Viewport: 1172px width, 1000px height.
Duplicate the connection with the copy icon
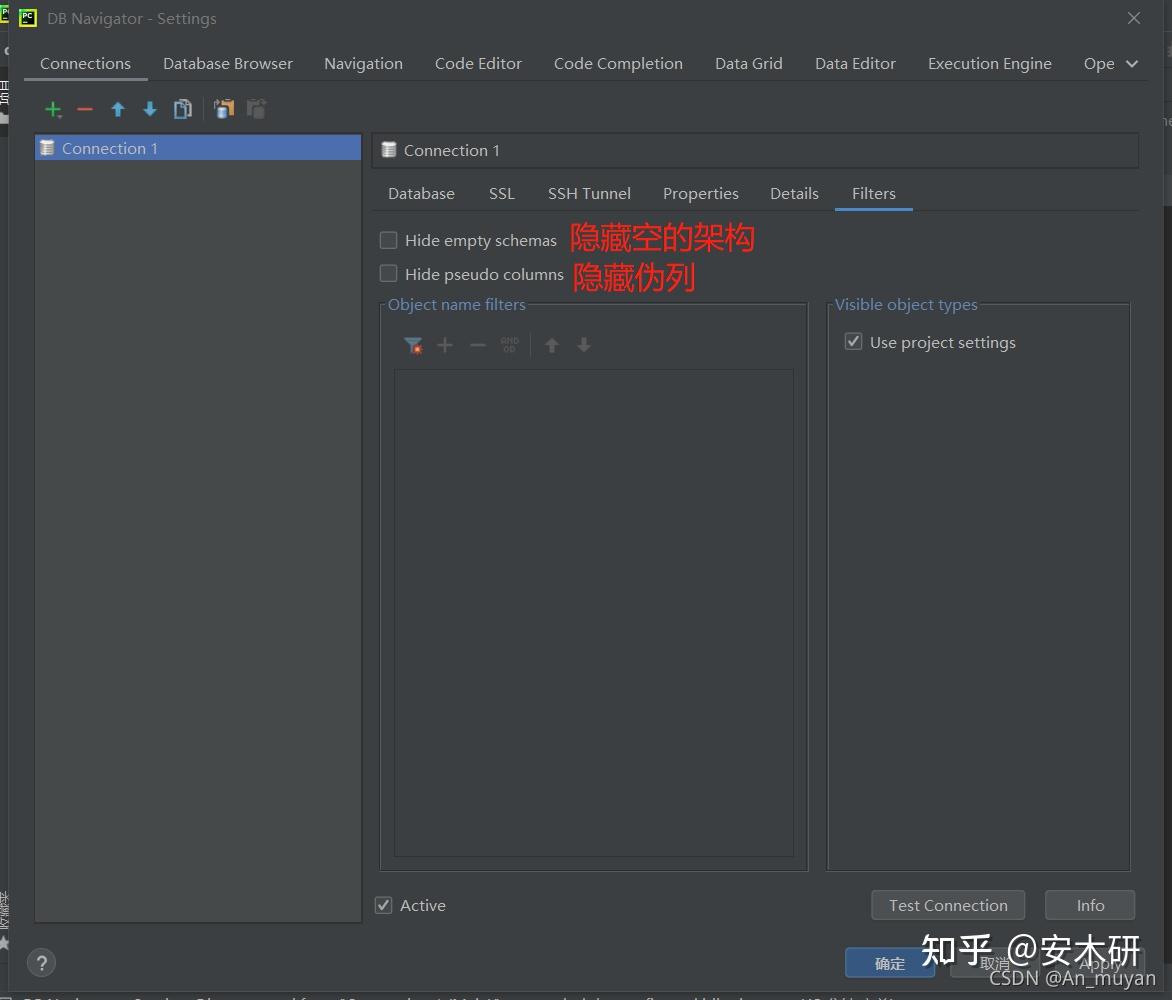click(182, 110)
